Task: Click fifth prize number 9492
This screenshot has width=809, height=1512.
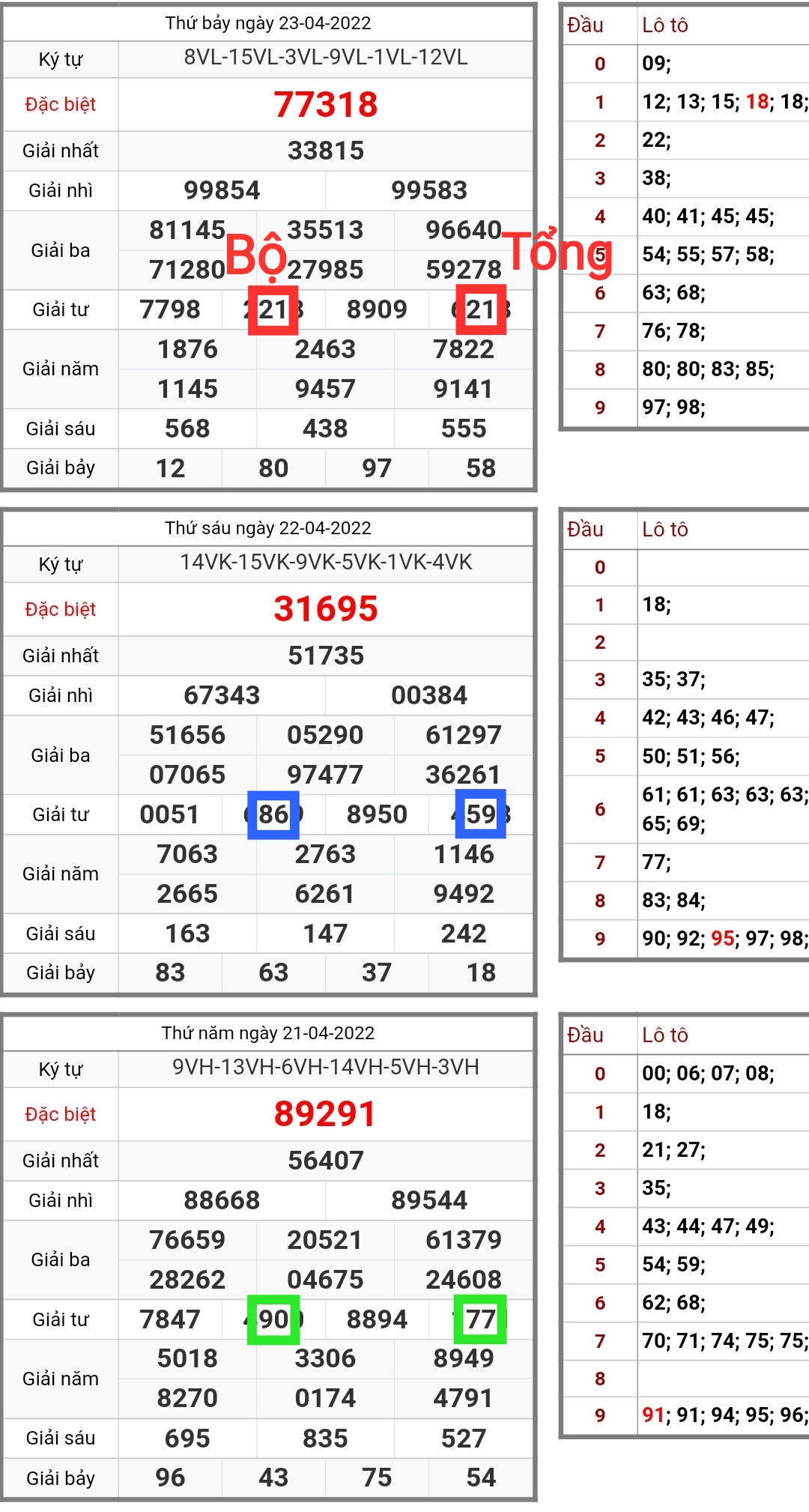Action: [464, 894]
